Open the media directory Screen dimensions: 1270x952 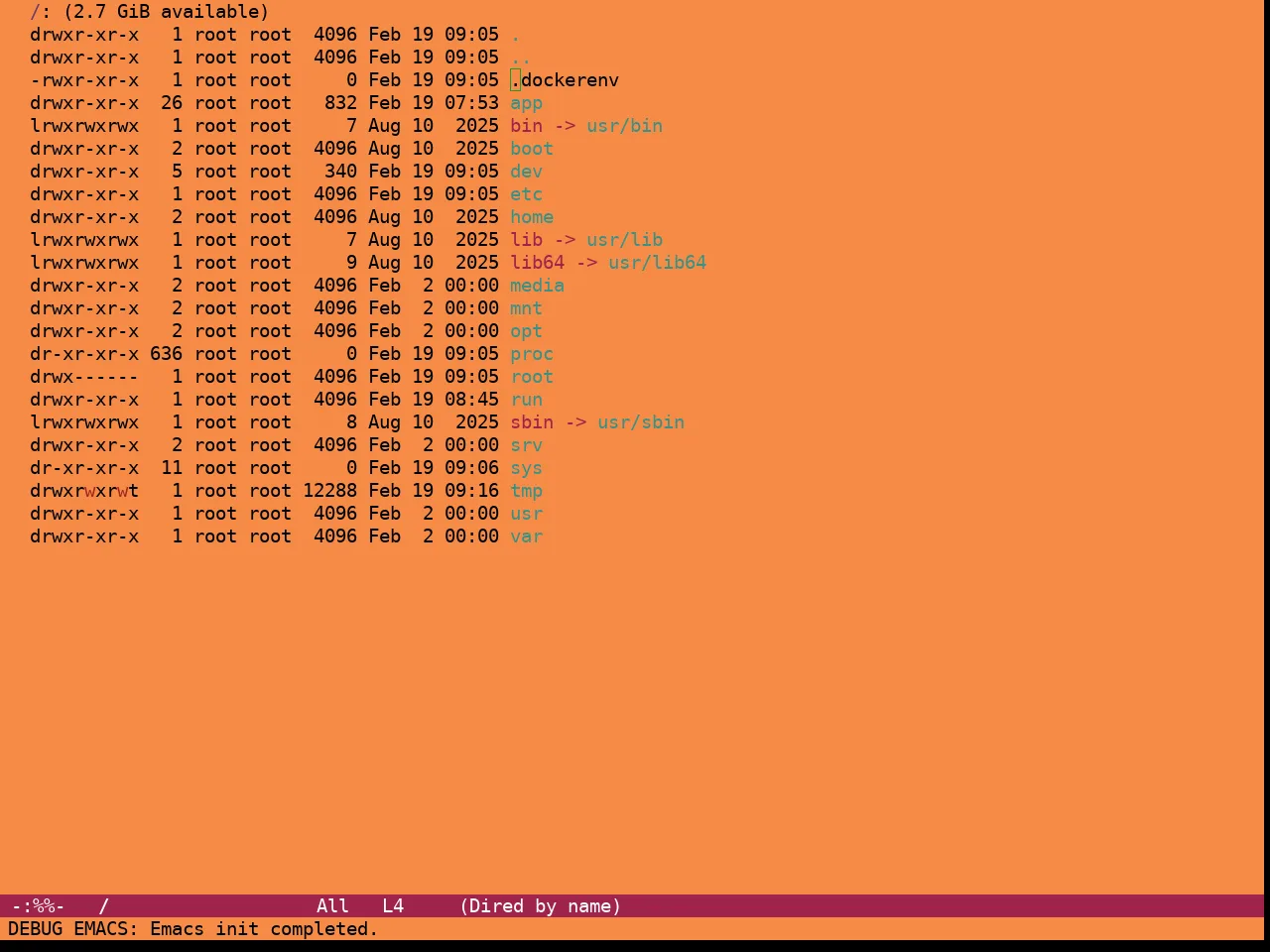pyautogui.click(x=537, y=286)
